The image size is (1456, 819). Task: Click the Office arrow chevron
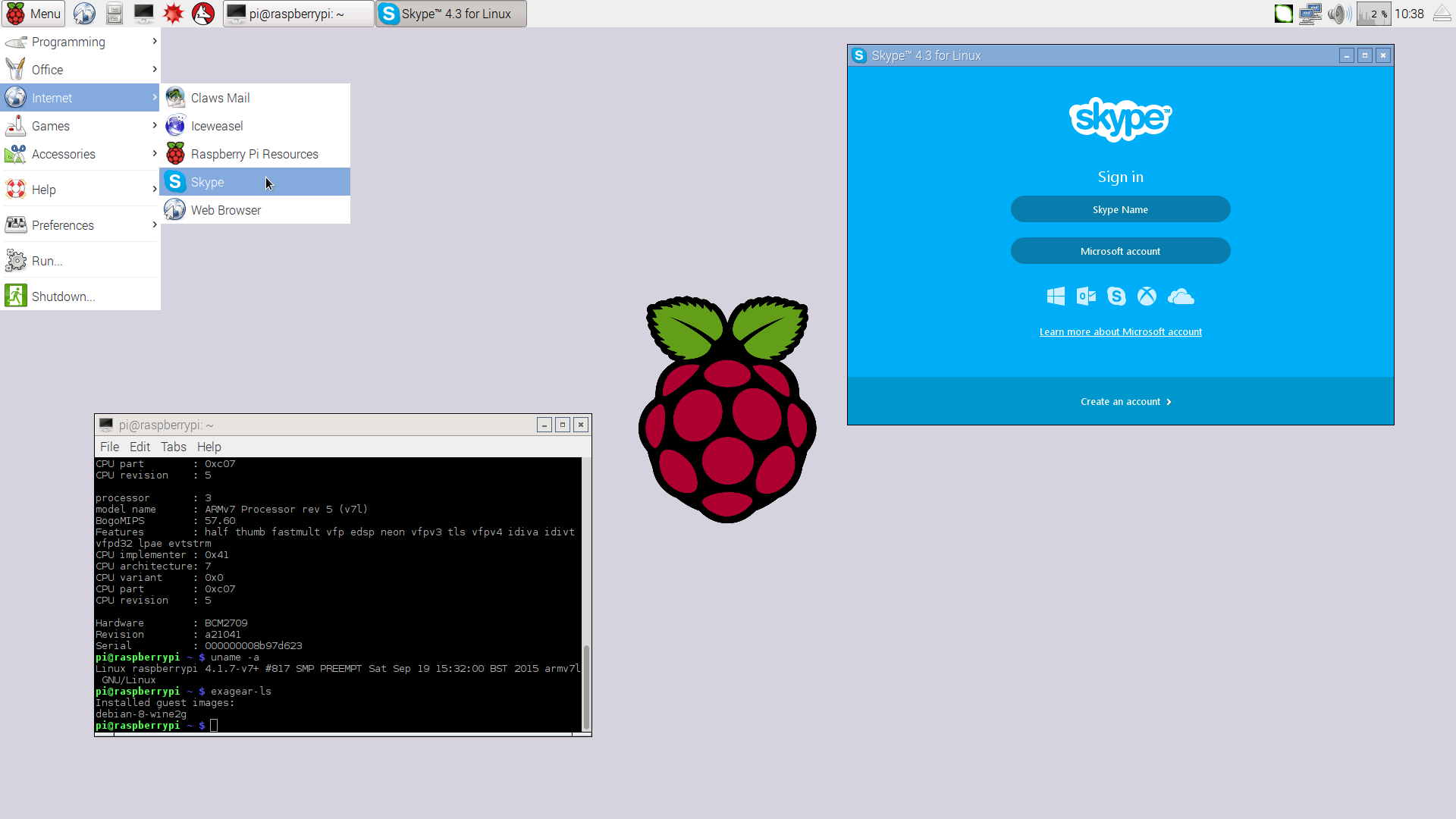155,69
